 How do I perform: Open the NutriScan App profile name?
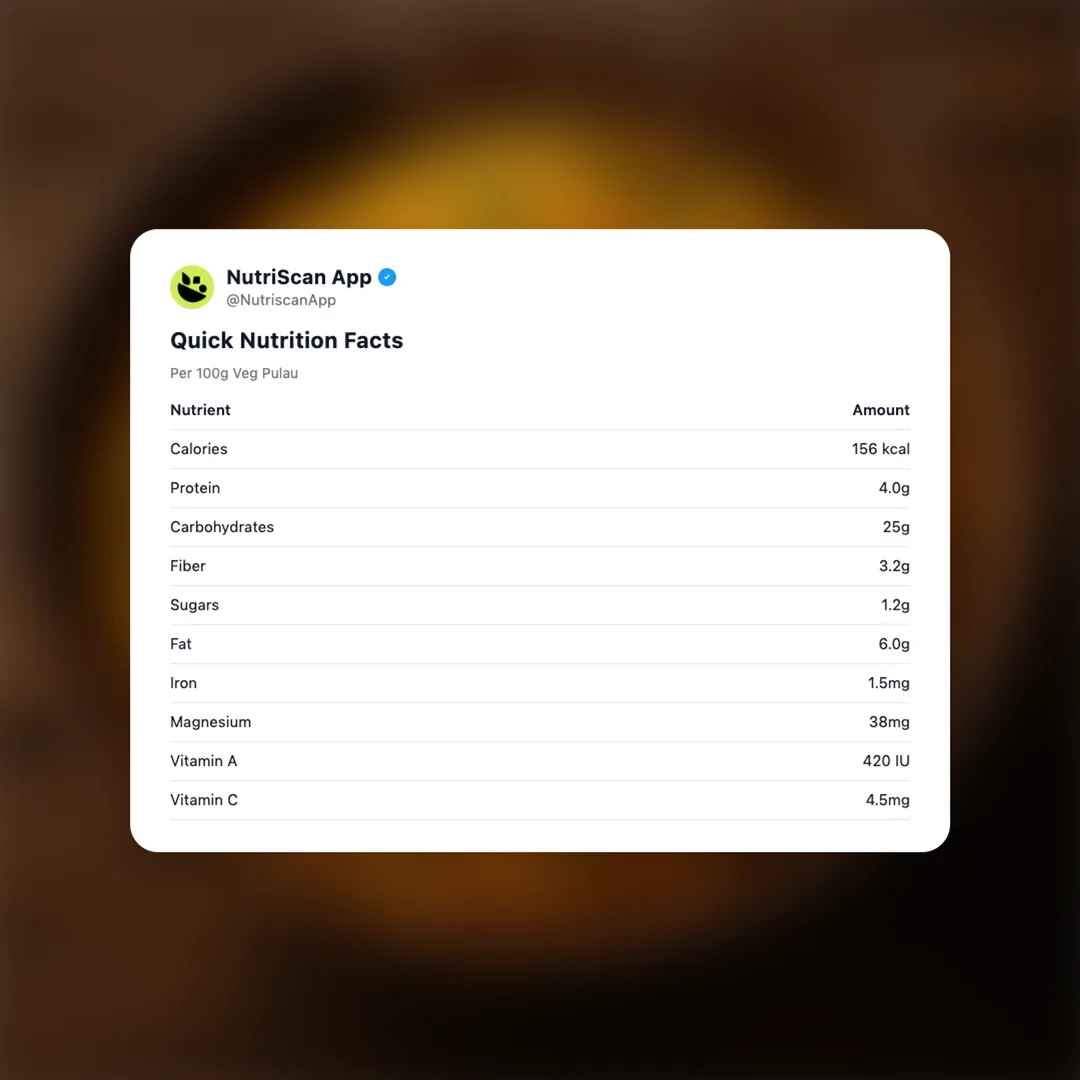[x=299, y=277]
